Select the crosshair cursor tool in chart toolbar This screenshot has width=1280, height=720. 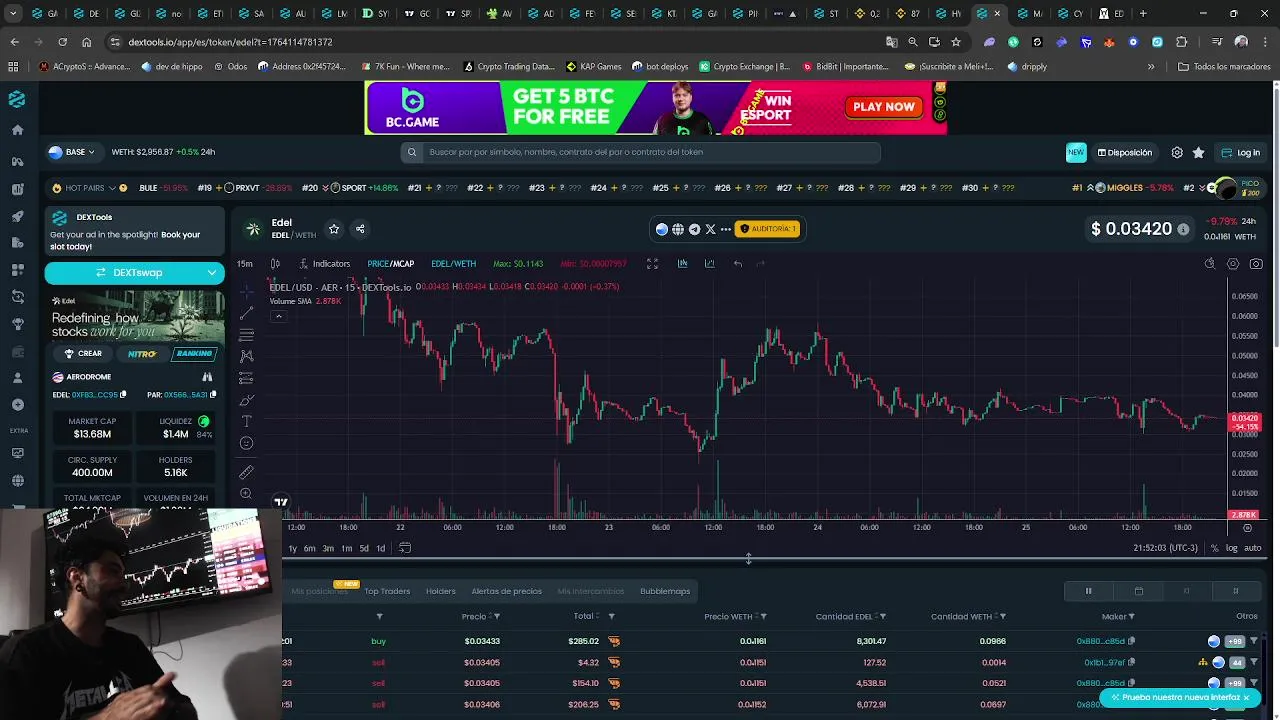(246, 291)
